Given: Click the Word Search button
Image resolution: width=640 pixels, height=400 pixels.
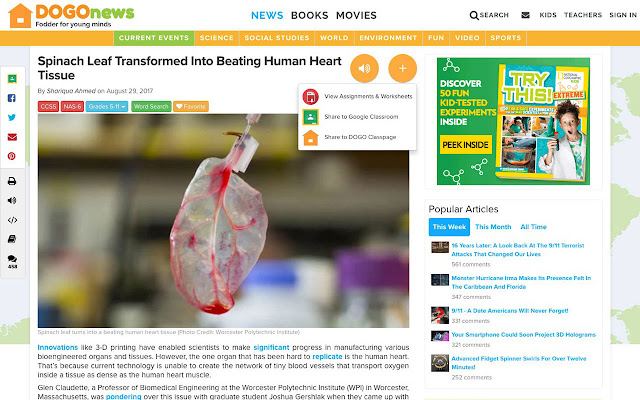Looking at the screenshot, I should (151, 107).
